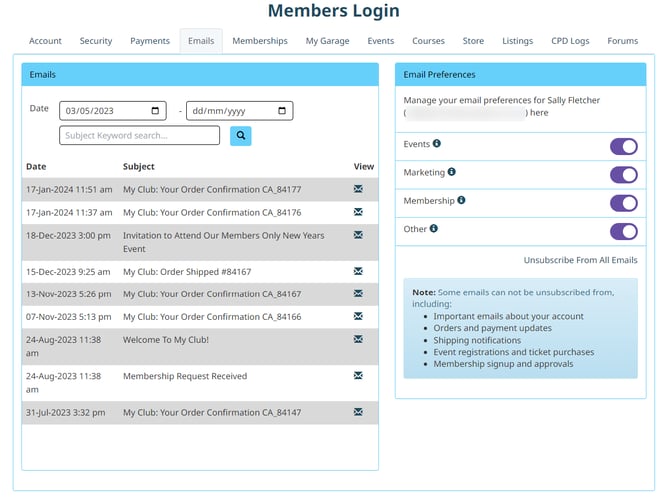Open the My Garage tab
Viewport: 670px width, 500px height.
326,41
